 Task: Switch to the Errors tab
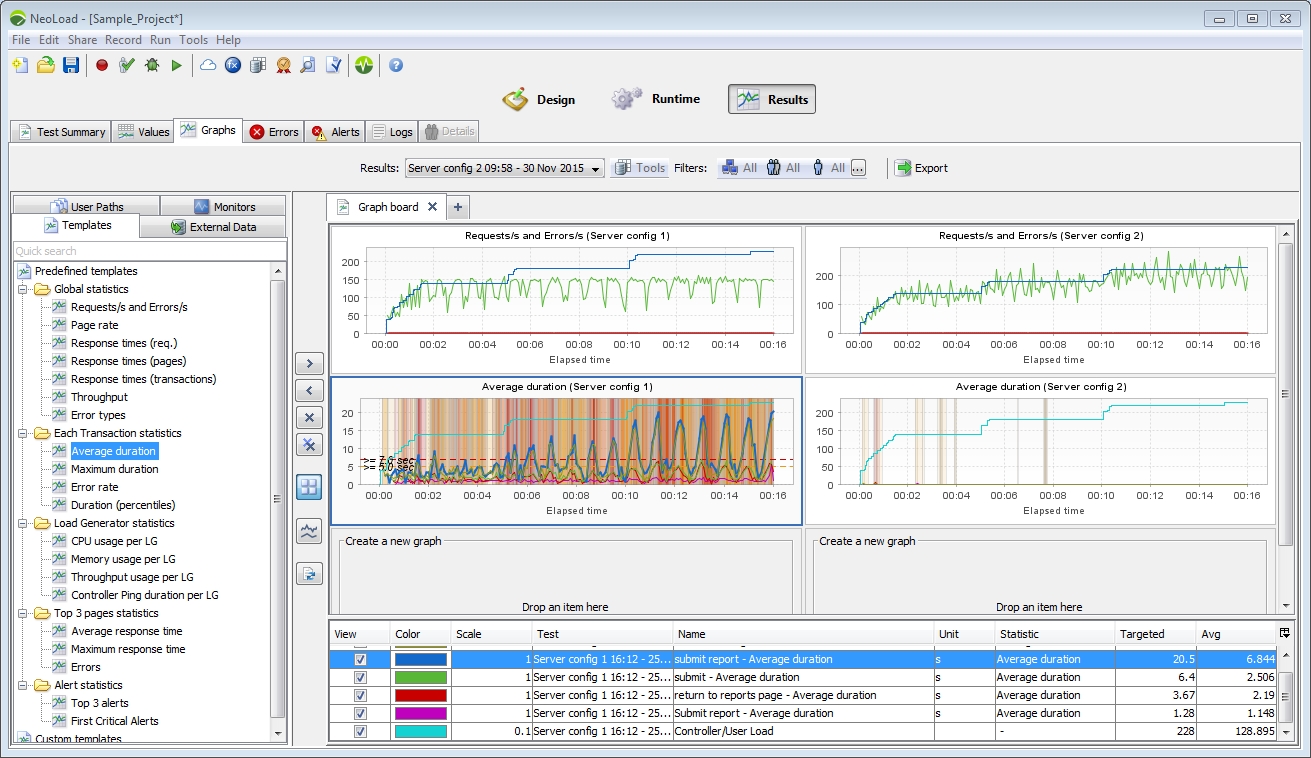274,132
